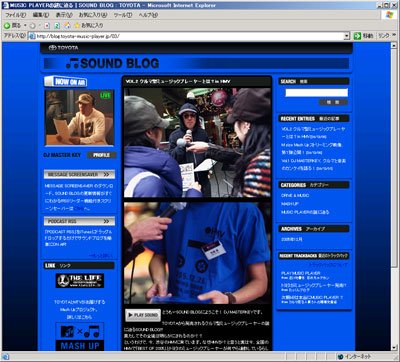Open address bar URL history dropdown
Viewport: 400px width, 362px height.
(347, 36)
